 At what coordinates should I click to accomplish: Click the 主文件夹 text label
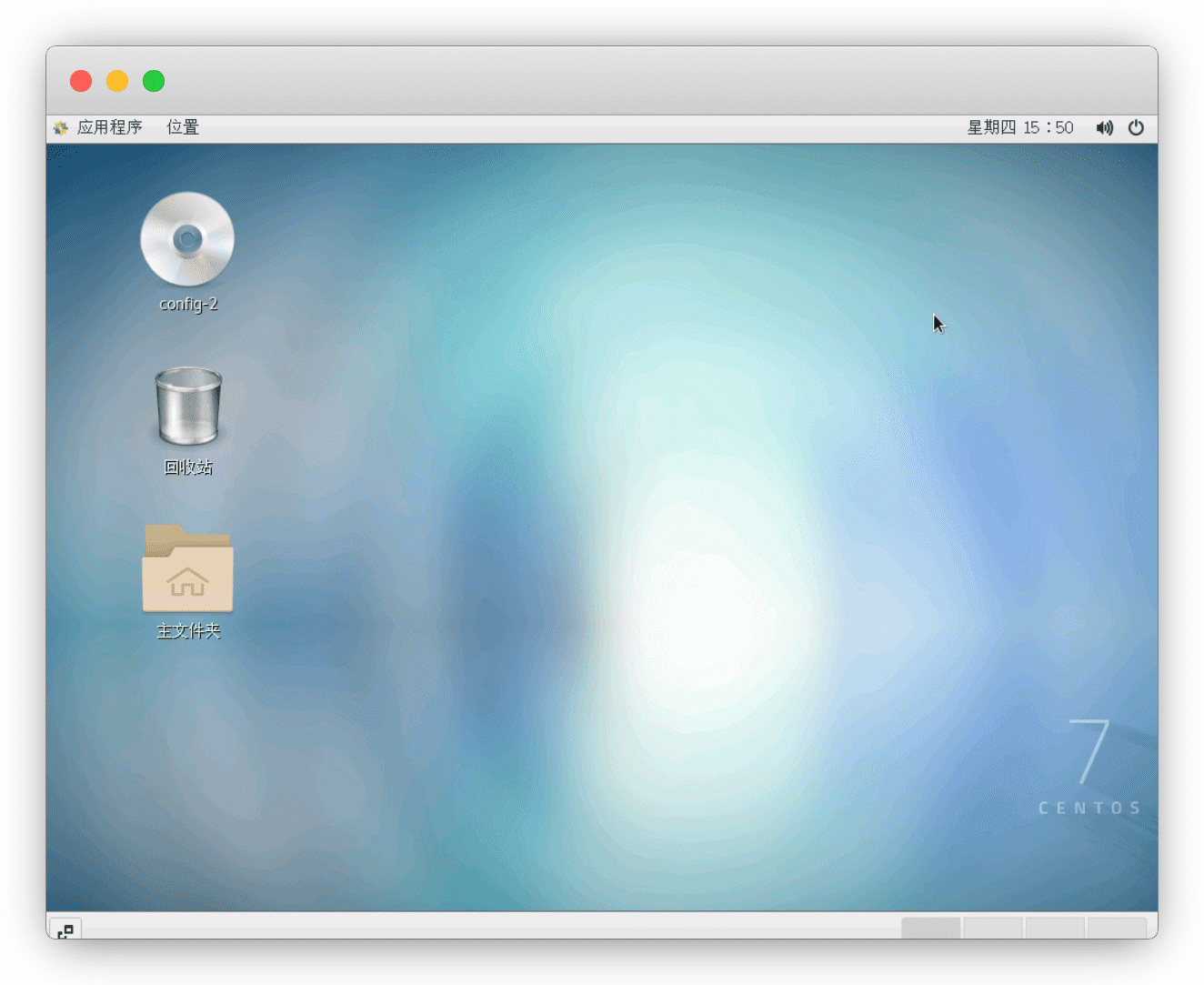pyautogui.click(x=188, y=631)
